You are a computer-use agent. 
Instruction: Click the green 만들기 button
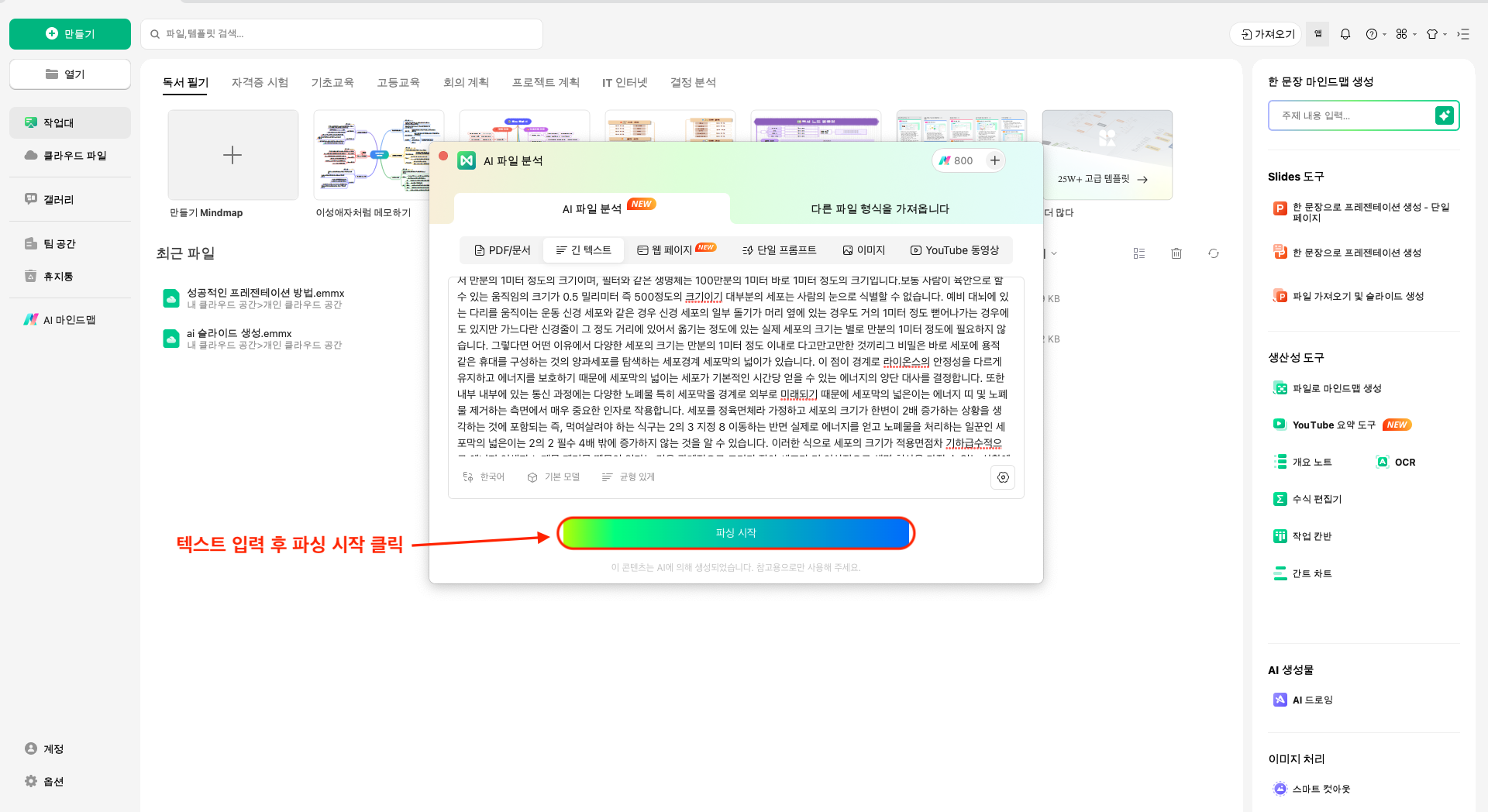coord(70,33)
